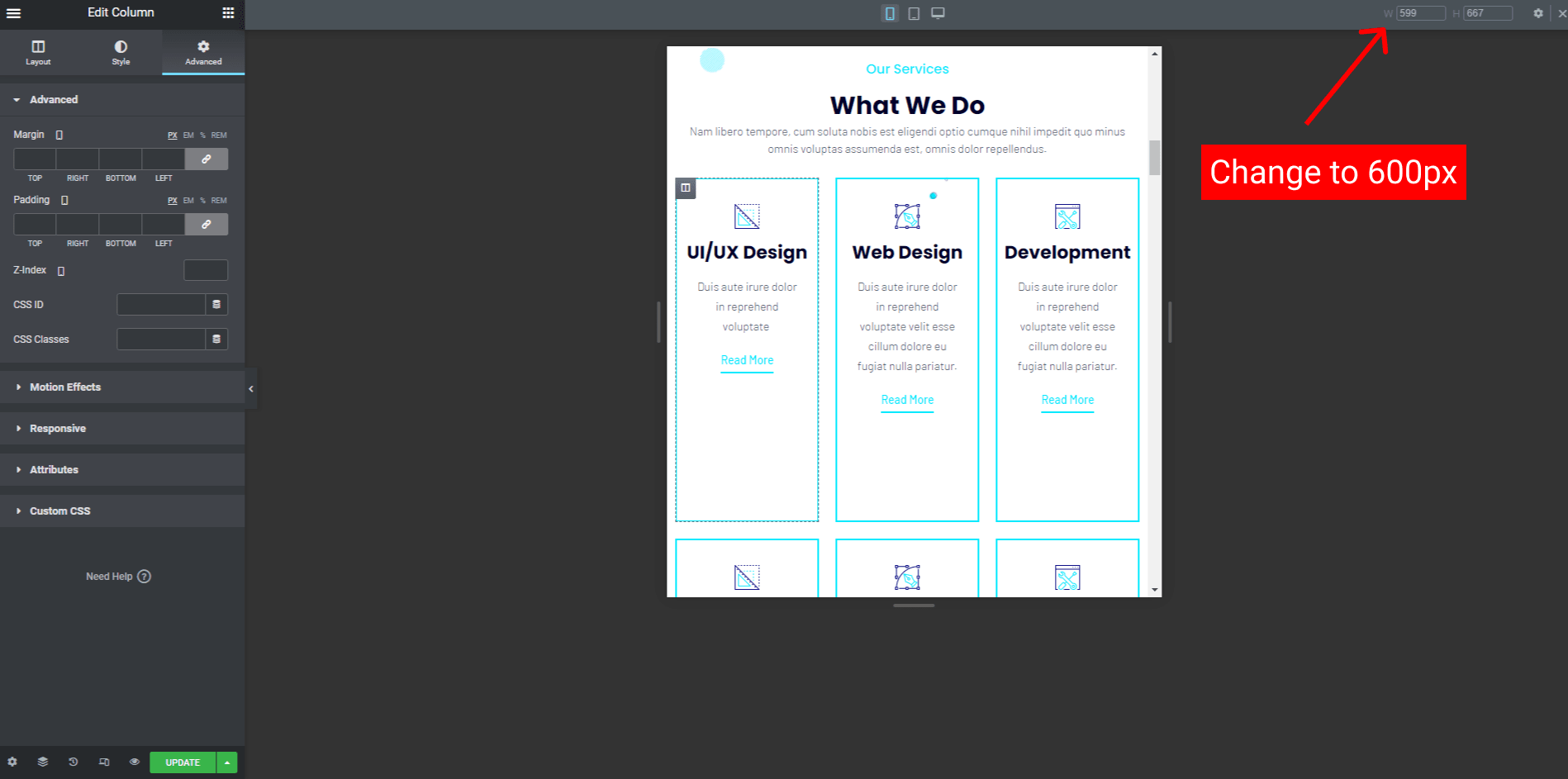Open Margin responsive device switcher

(x=59, y=135)
